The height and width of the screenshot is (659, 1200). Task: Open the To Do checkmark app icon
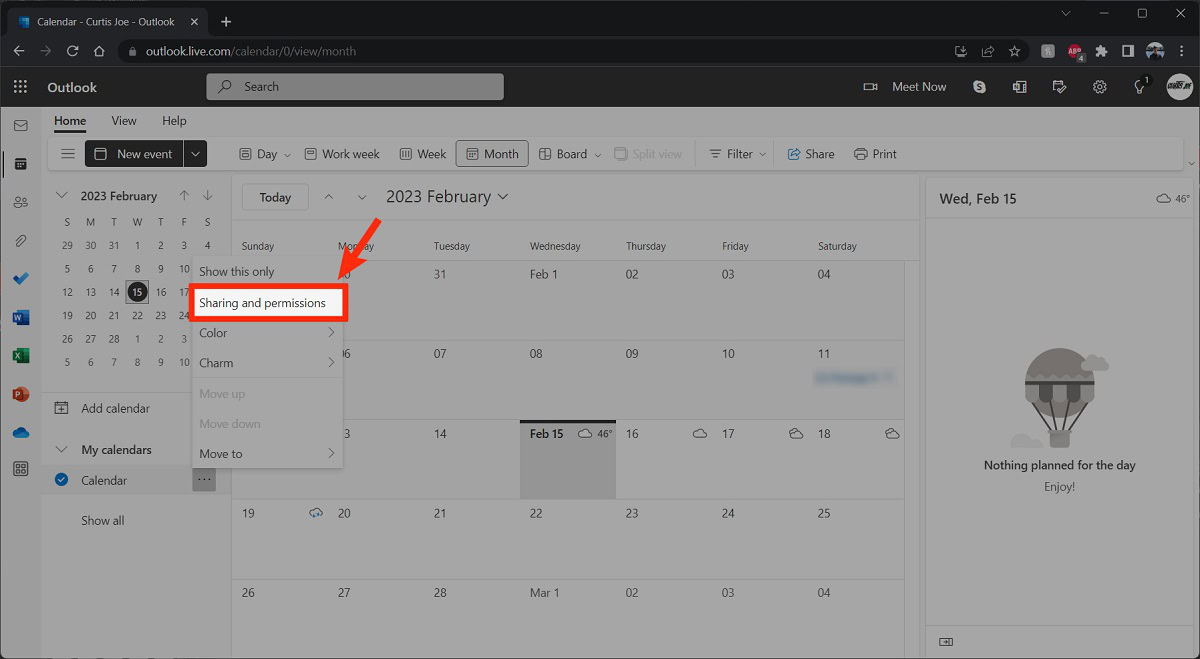coord(20,279)
